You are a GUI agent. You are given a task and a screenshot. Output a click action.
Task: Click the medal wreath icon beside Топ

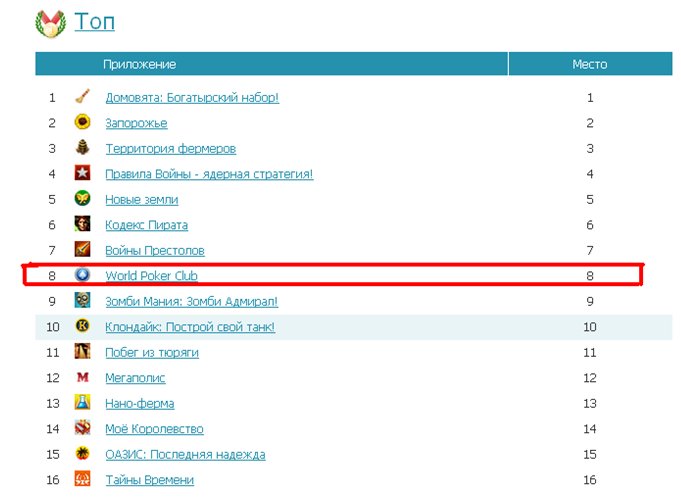pyautogui.click(x=51, y=23)
